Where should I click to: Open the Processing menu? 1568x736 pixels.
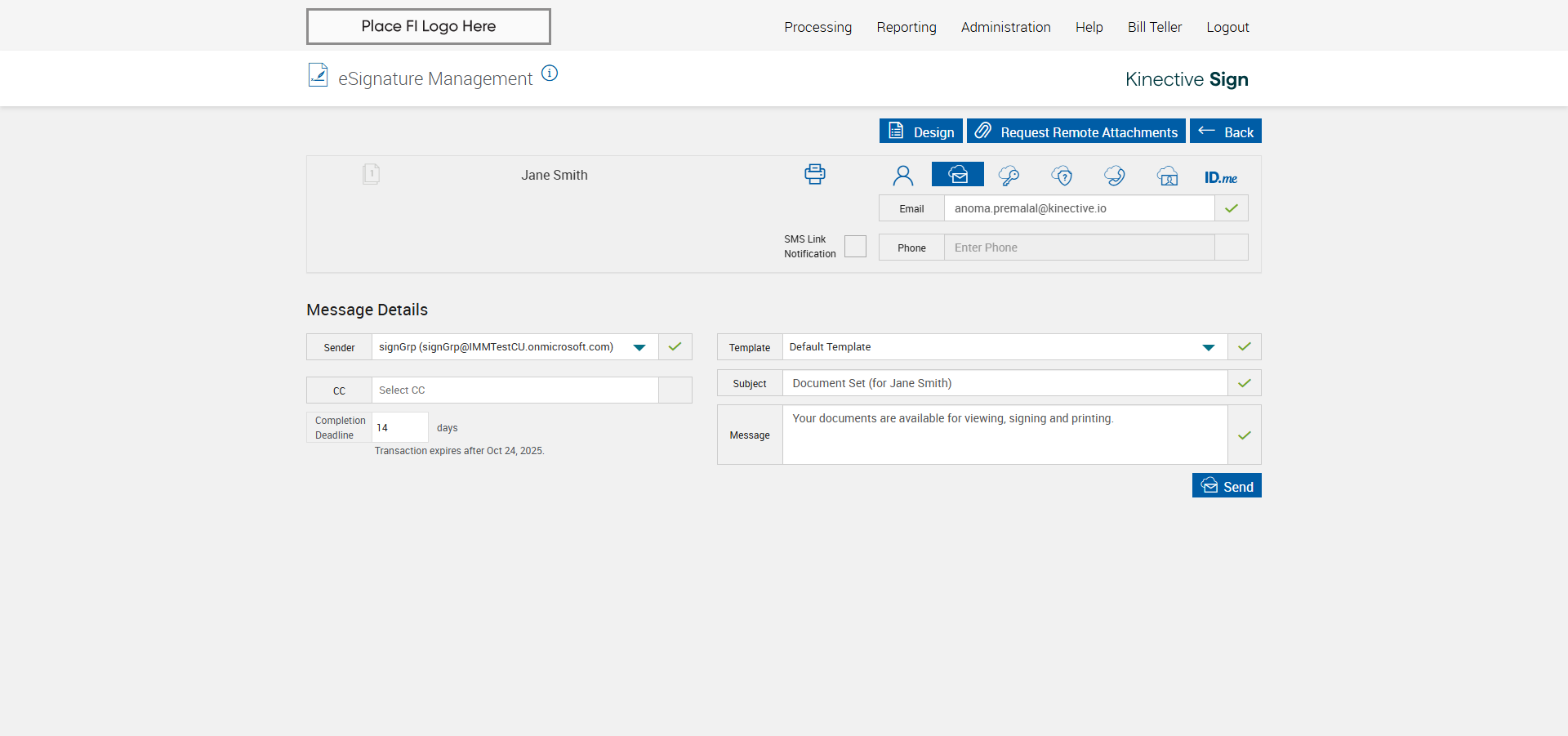pyautogui.click(x=817, y=27)
